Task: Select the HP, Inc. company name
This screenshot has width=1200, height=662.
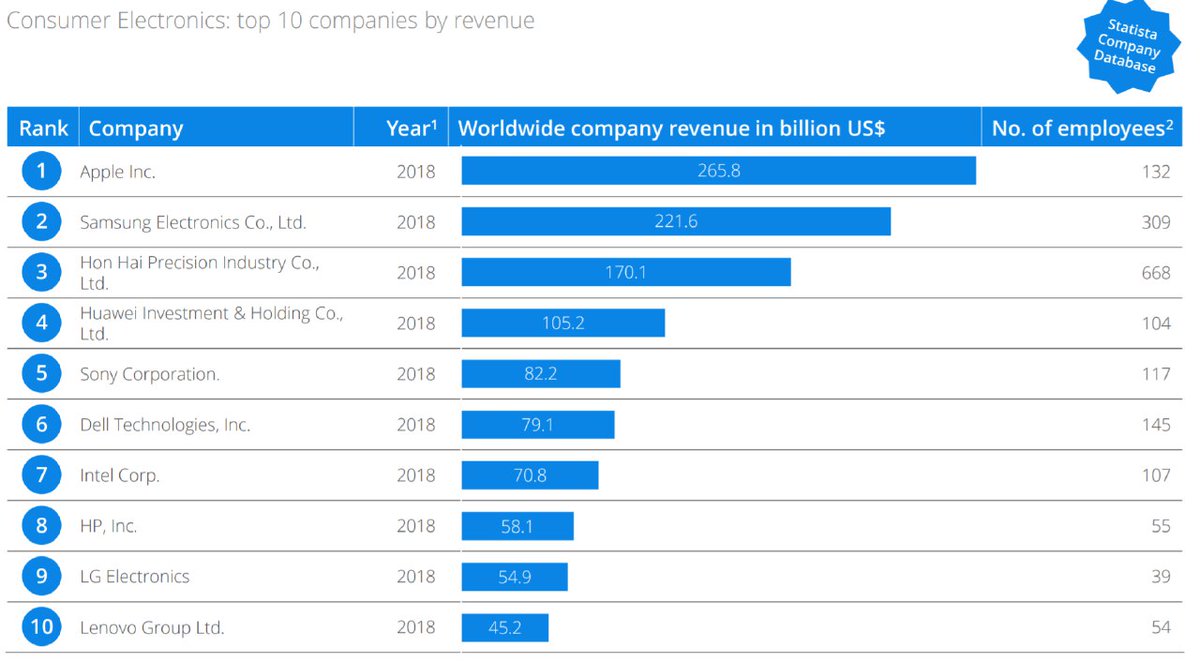Action: click(x=109, y=526)
